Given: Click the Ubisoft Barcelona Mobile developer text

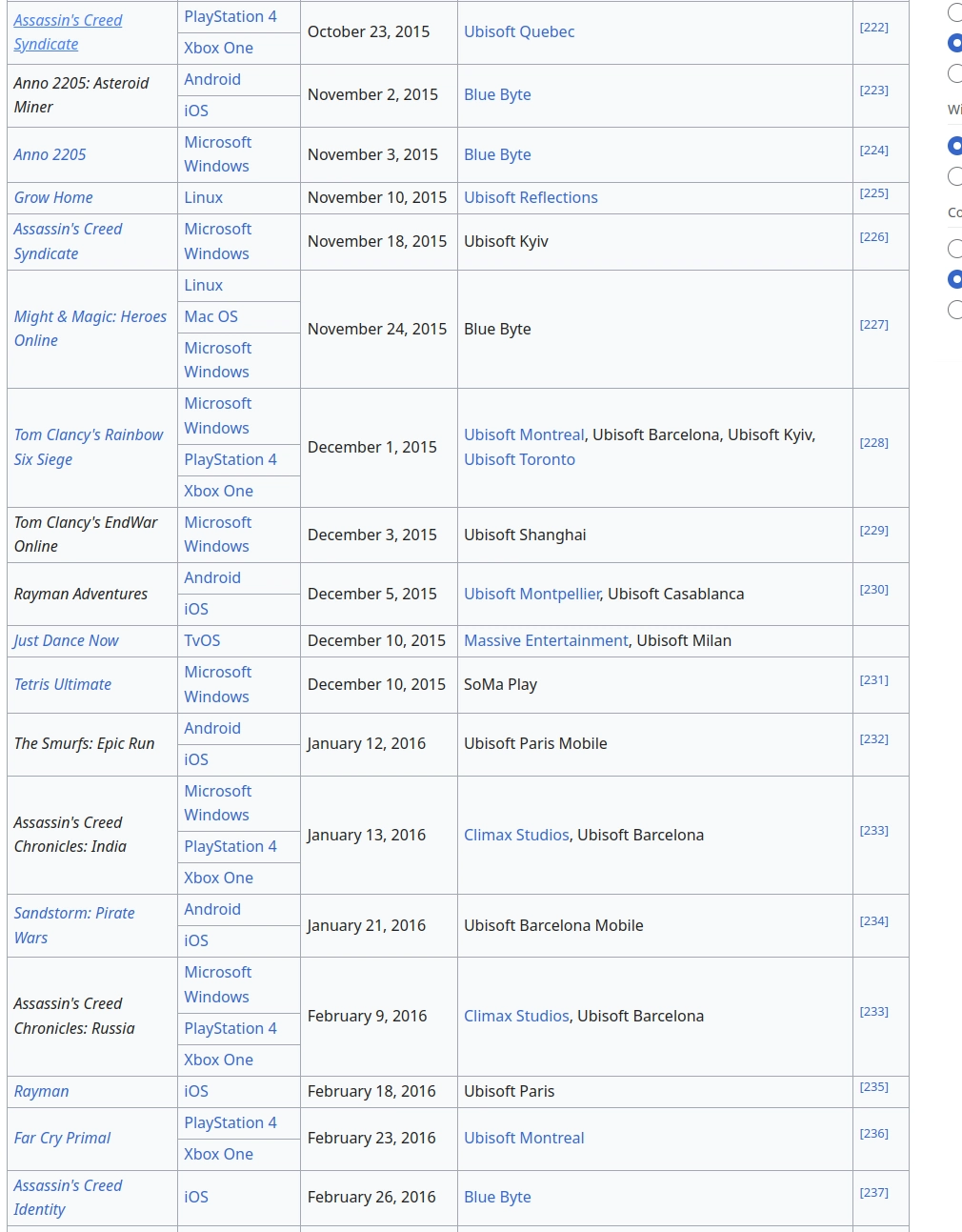Looking at the screenshot, I should click(x=553, y=925).
